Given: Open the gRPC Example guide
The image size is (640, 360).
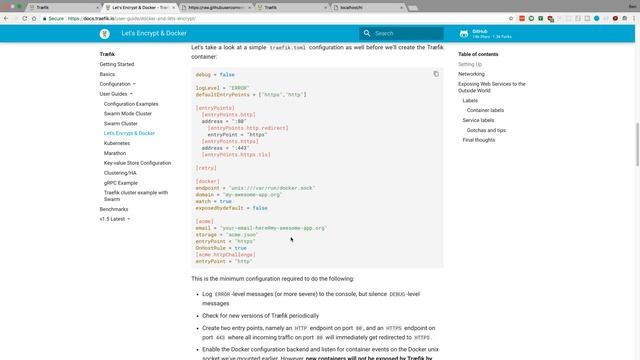Looking at the screenshot, I should pos(120,183).
